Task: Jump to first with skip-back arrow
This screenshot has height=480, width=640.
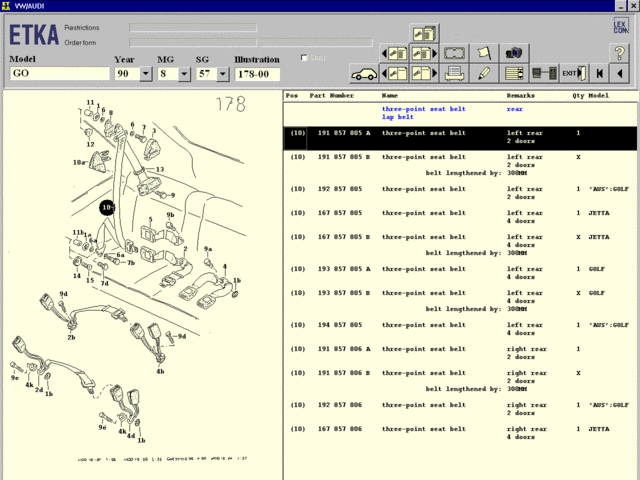Action: [599, 74]
